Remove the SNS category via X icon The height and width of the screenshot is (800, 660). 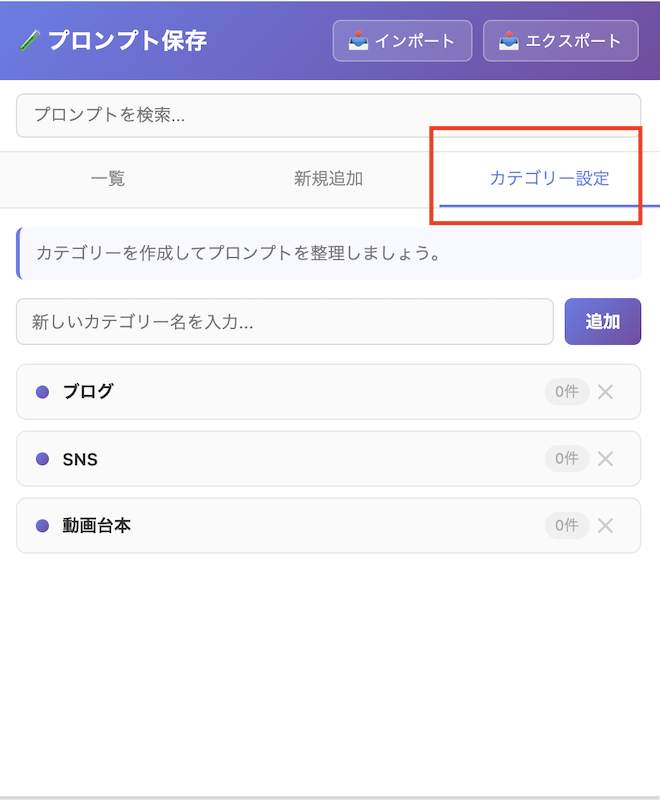(x=605, y=459)
